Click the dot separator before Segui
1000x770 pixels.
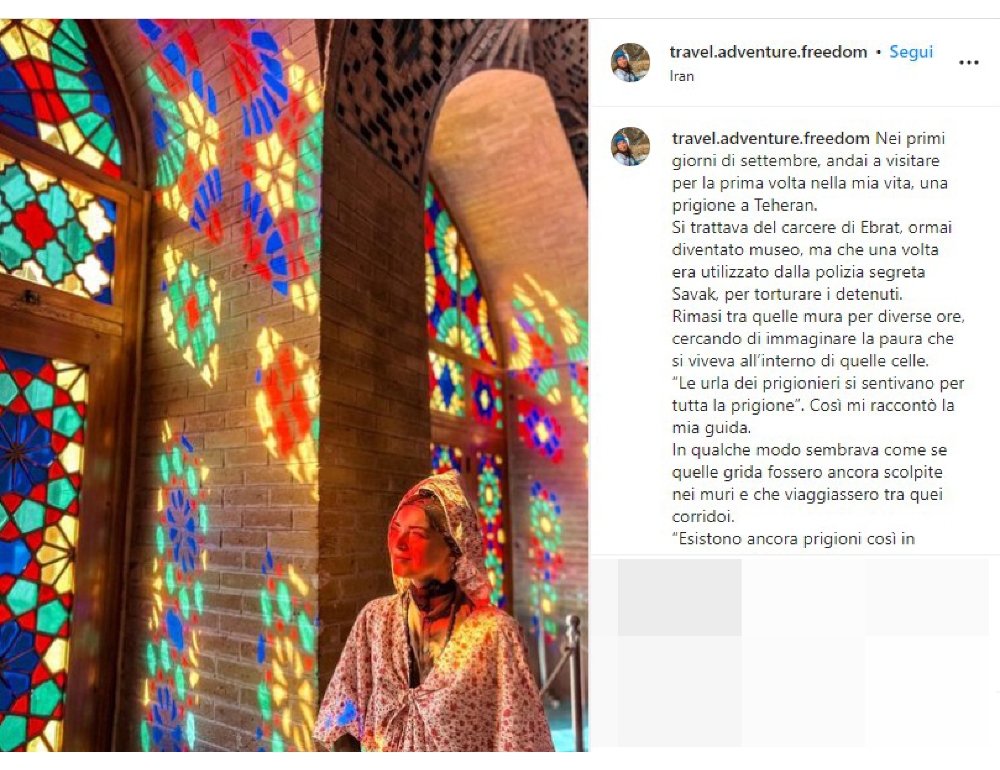(x=878, y=52)
